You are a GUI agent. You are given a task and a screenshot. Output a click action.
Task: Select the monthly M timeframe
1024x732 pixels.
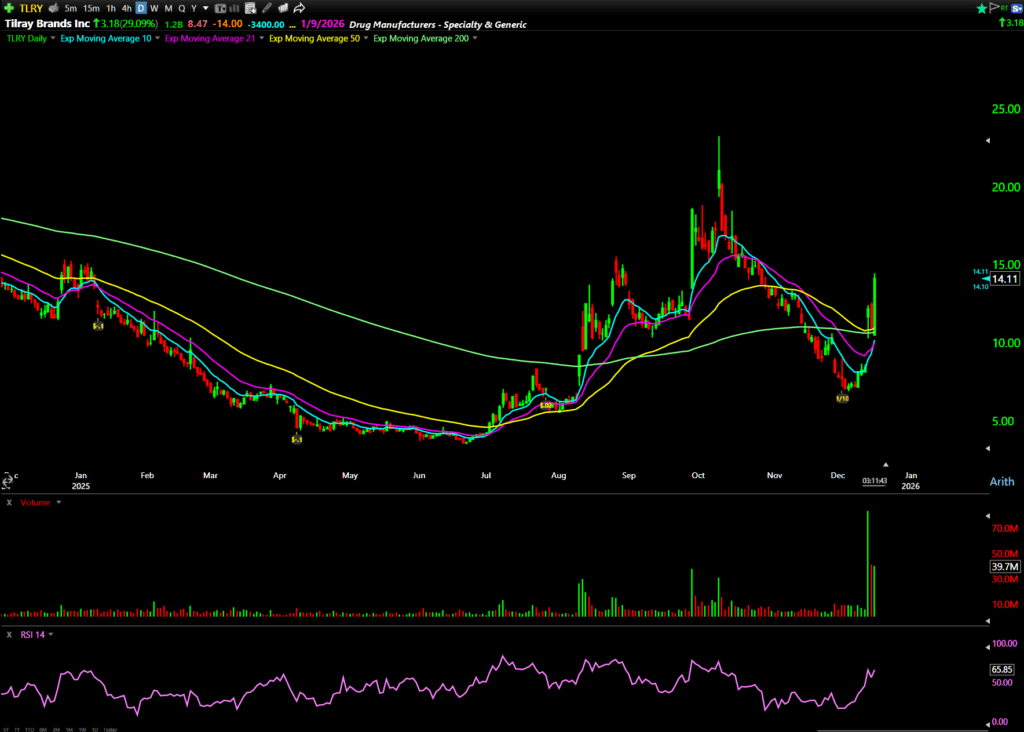[x=167, y=8]
